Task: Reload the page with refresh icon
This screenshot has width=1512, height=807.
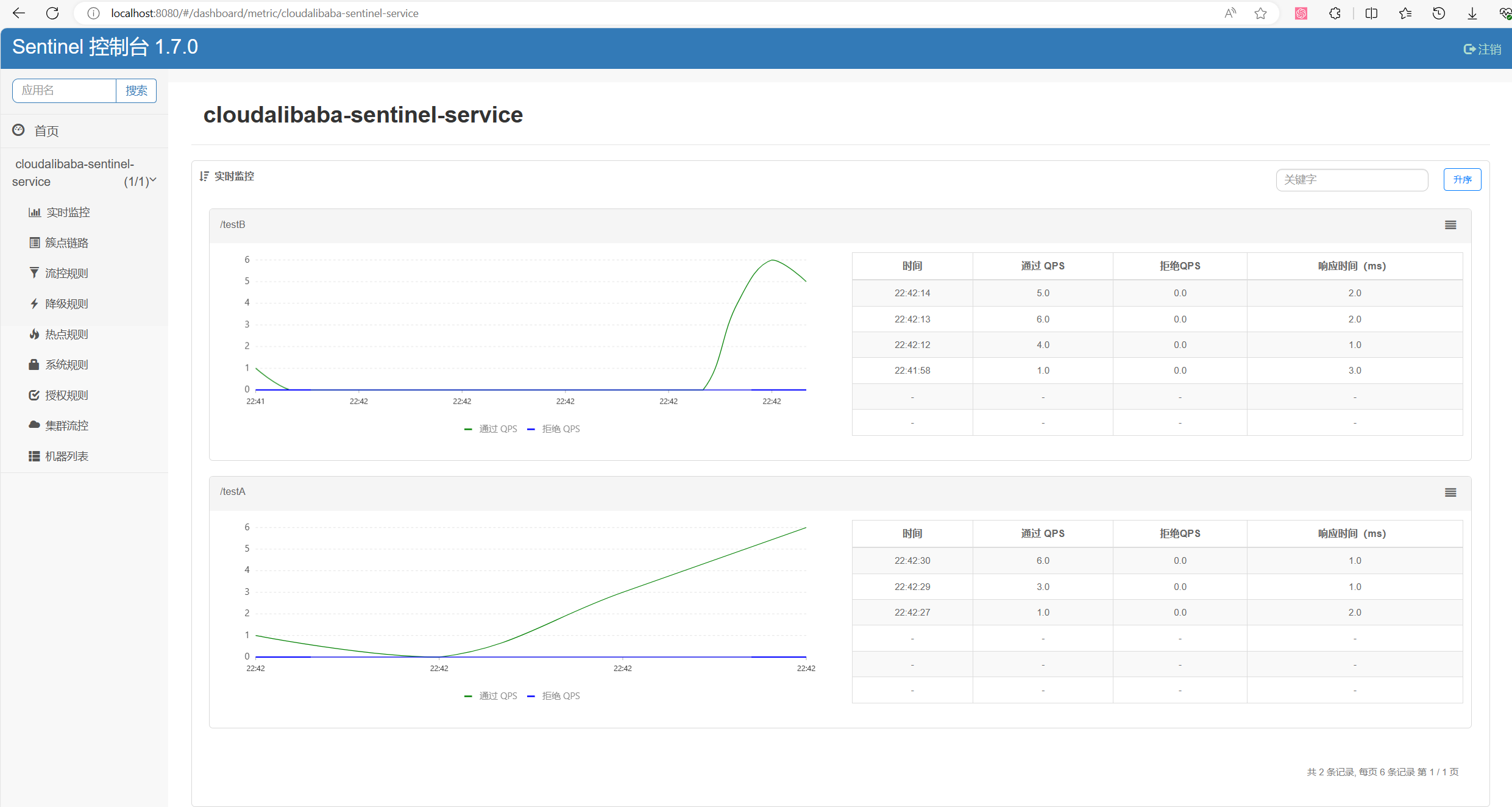Action: (52, 13)
